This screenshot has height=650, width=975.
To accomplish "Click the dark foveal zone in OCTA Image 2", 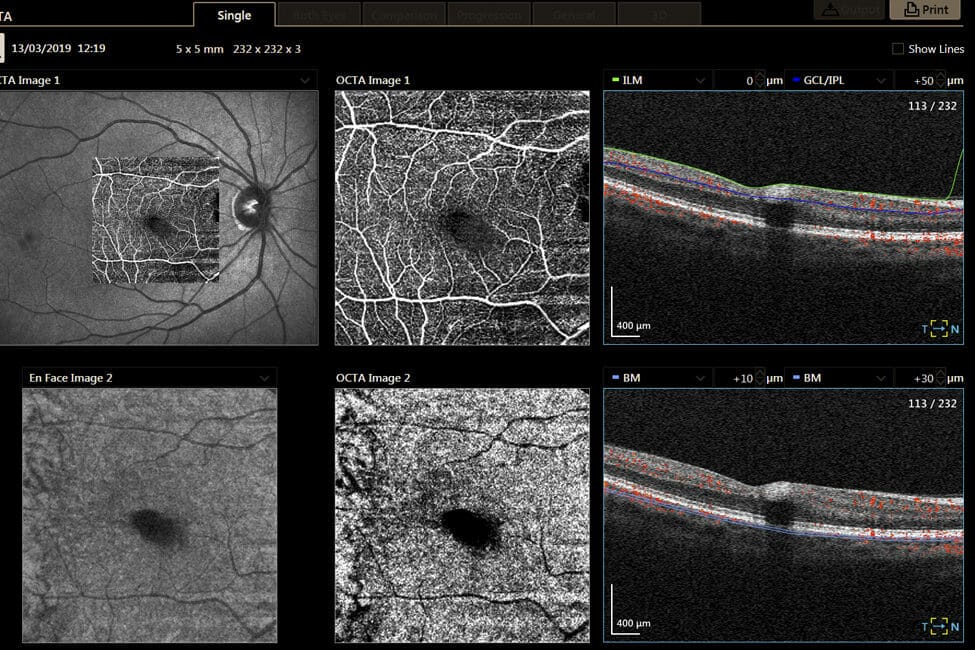I will click(x=468, y=525).
